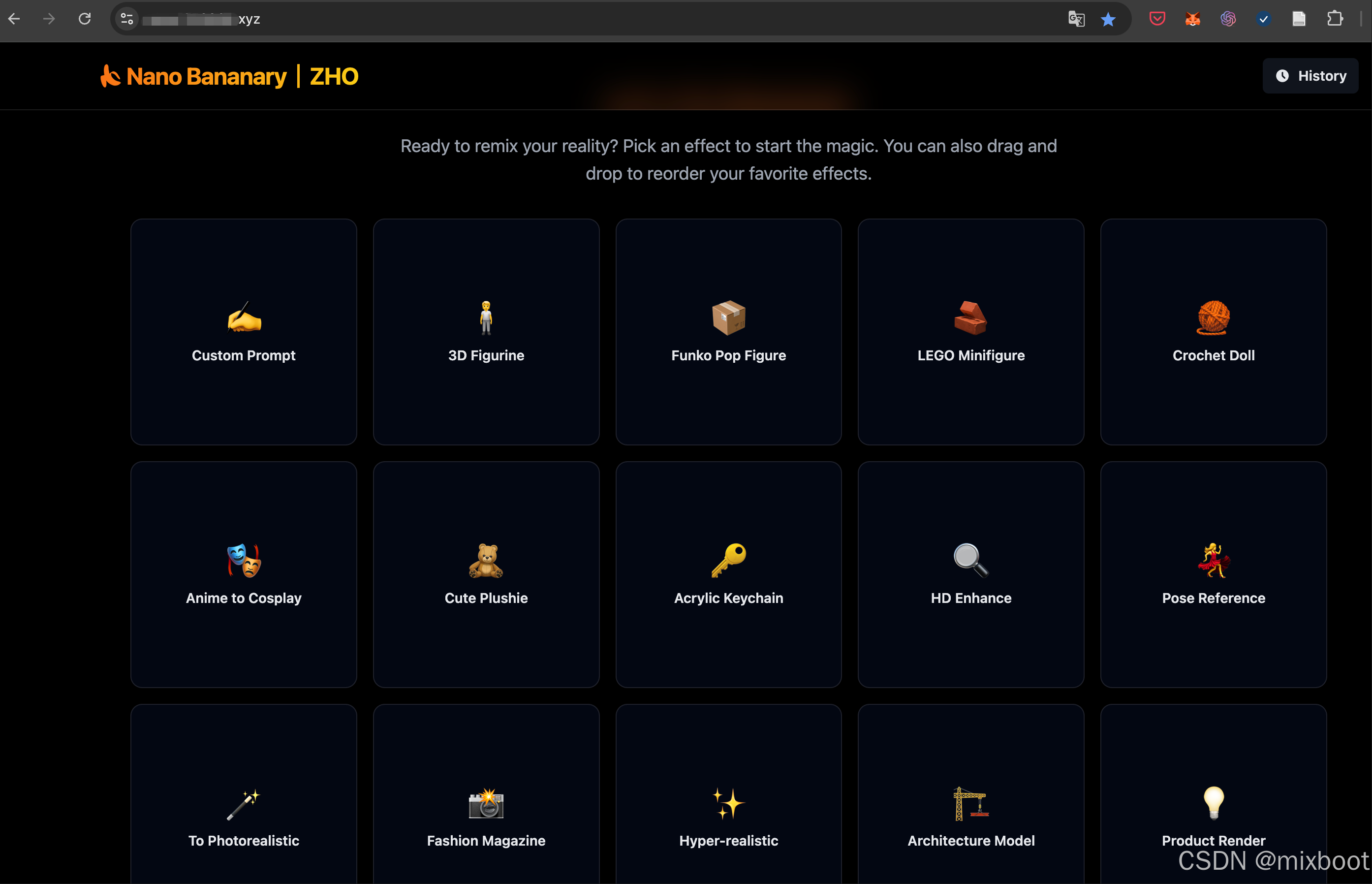Choose the Hyper-realistic sparkles effect
Viewport: 1372px width, 884px height.
coord(728,794)
